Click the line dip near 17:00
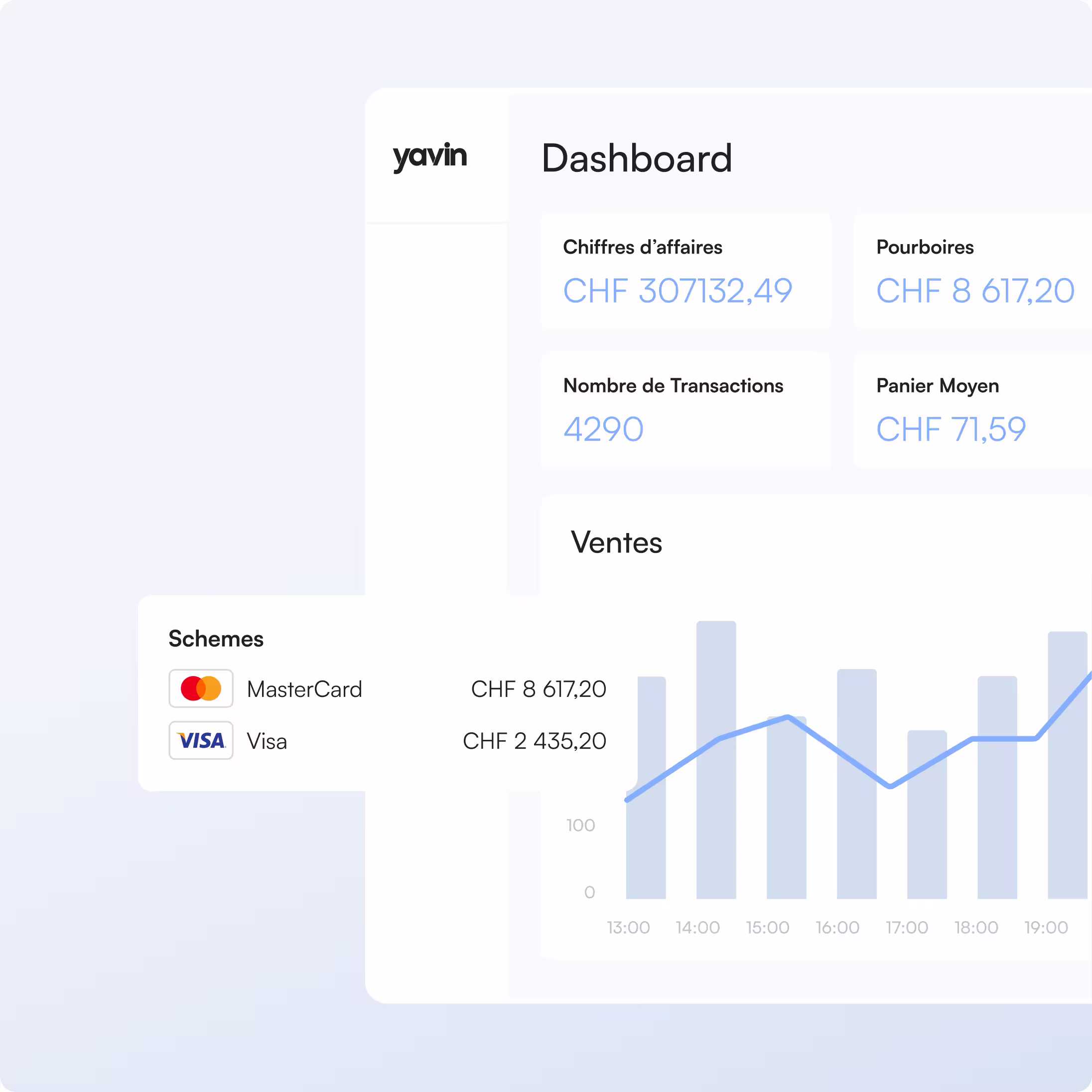Screen dimensions: 1092x1092 tap(890, 786)
